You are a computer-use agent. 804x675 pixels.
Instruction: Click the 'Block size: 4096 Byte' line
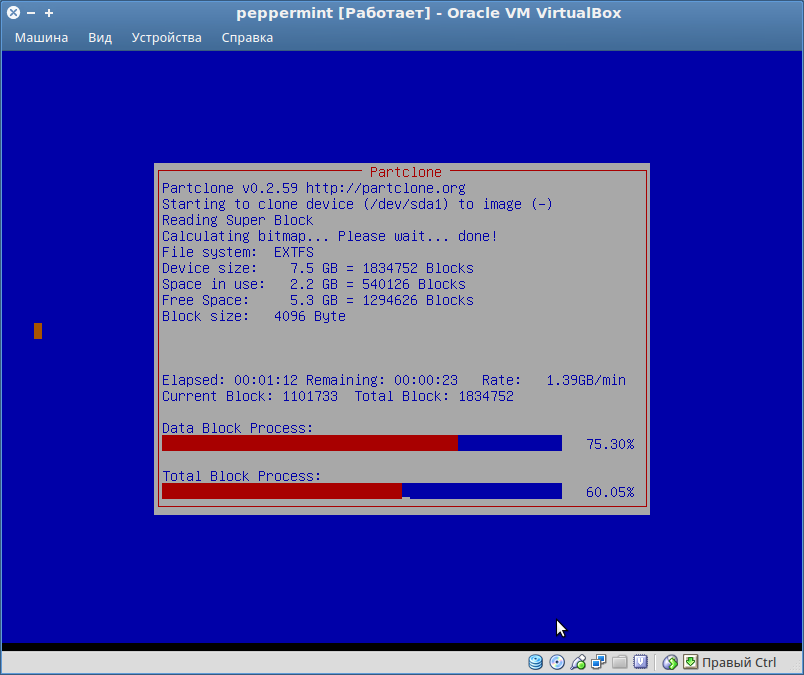pos(254,316)
